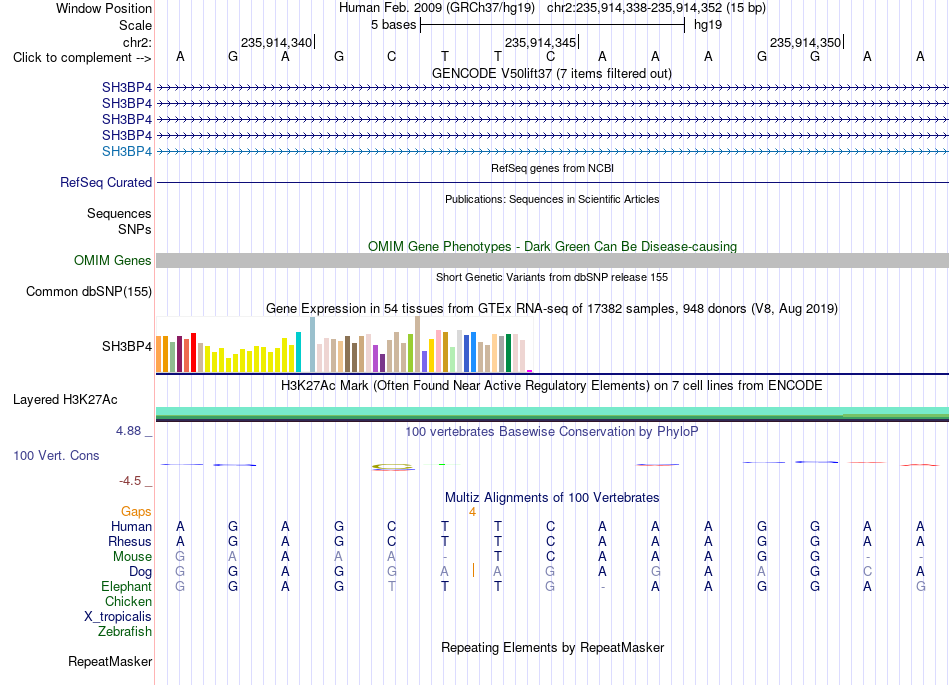Click the Human Feb. 2009 assembly title
This screenshot has width=950, height=685.
click(437, 8)
